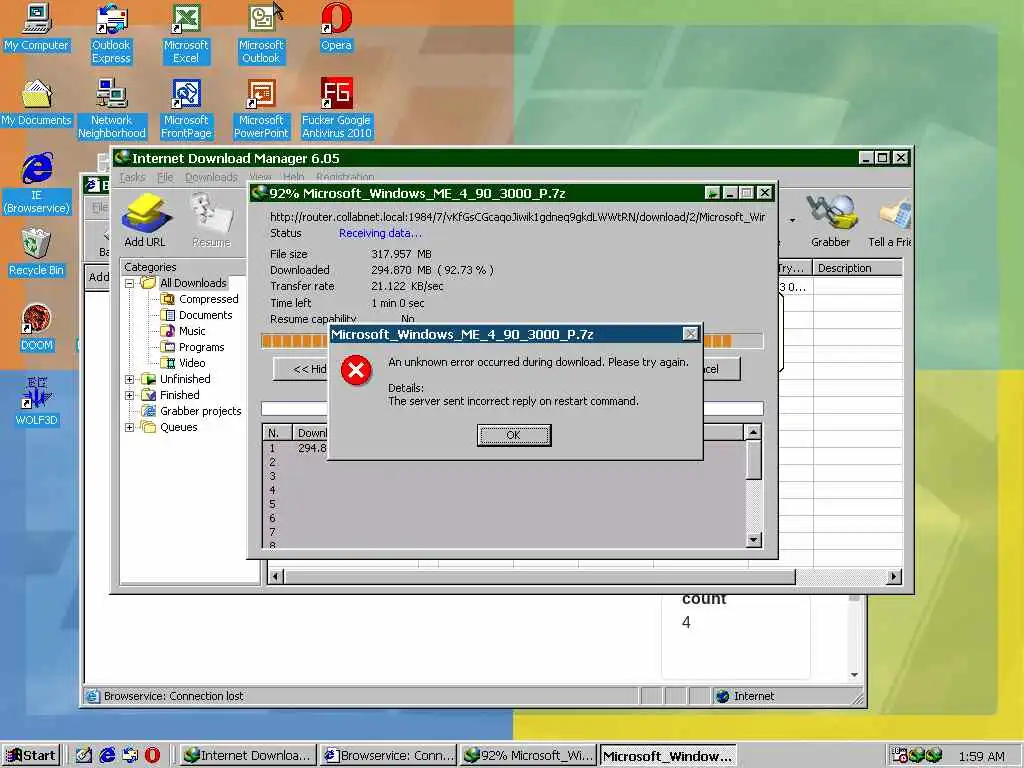Click browser window scroll down arrow
Screen dimensions: 1024x768
(x=854, y=675)
